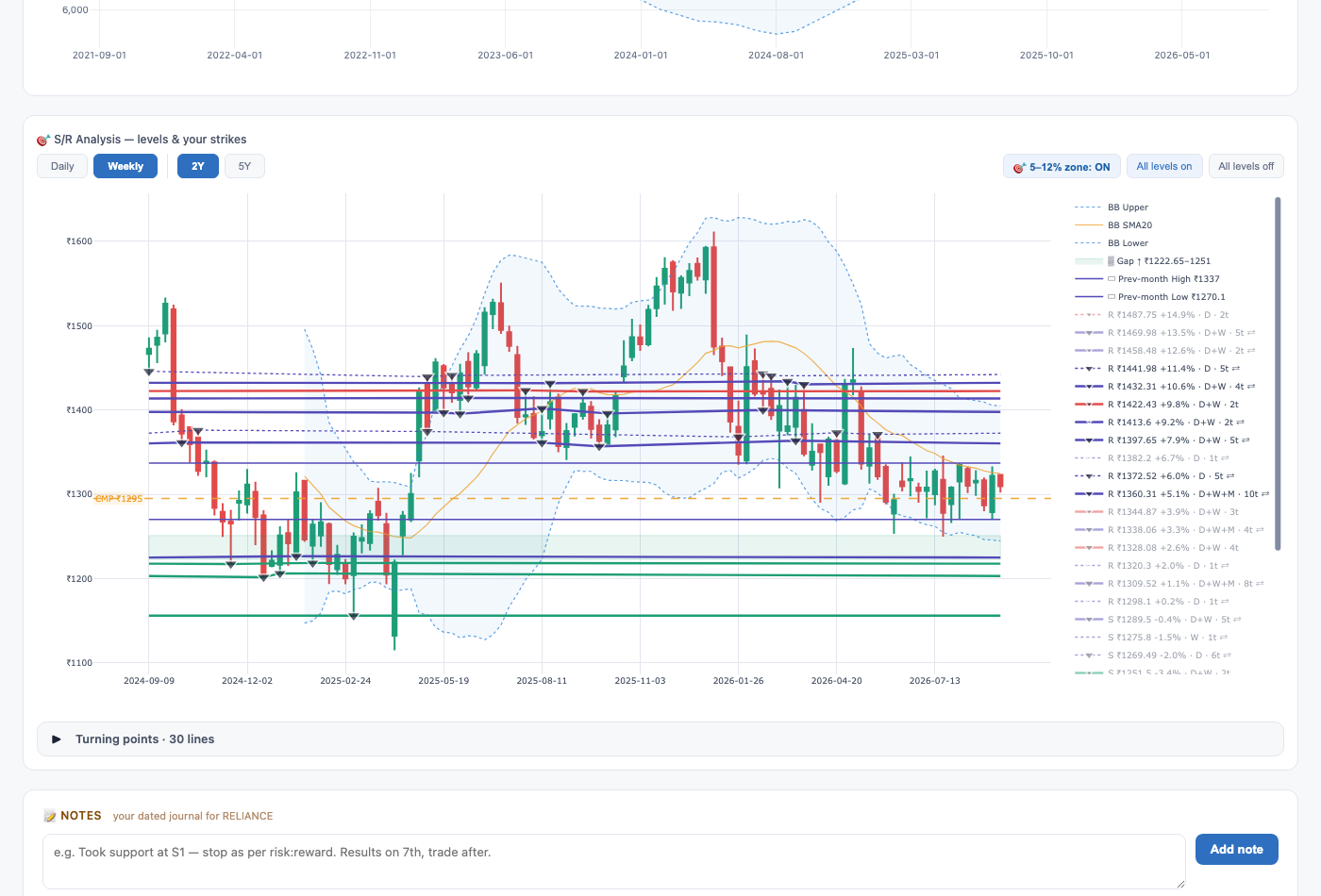Click the Turning points disclosure triangle

(x=57, y=739)
